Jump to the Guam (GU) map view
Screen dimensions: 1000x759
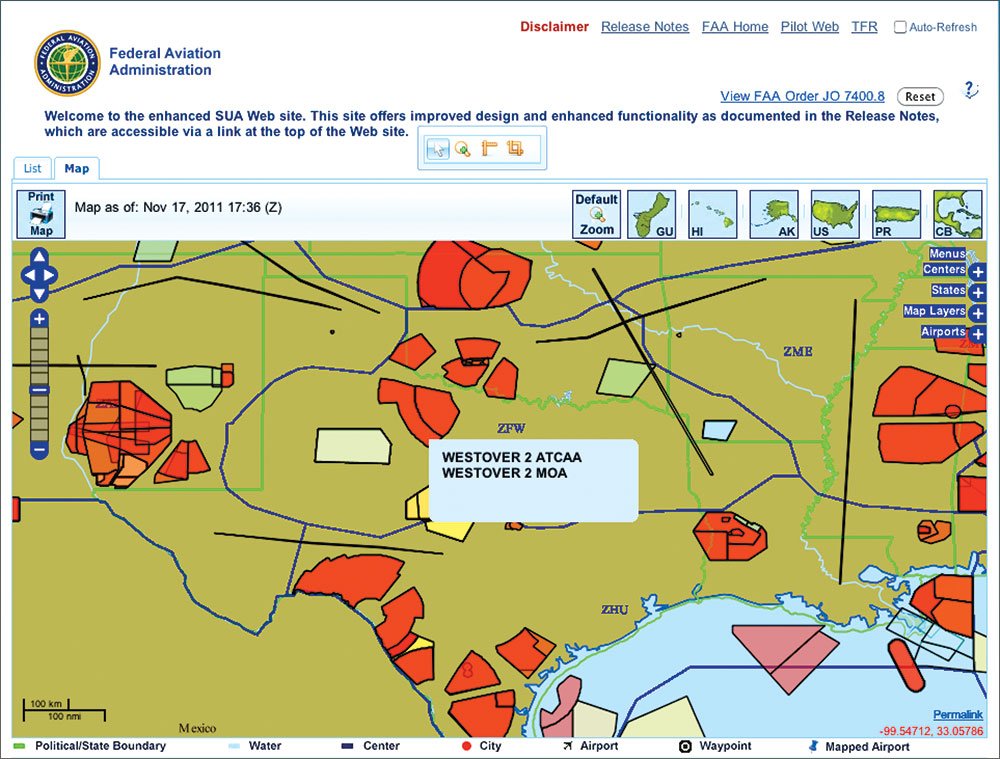(651, 215)
